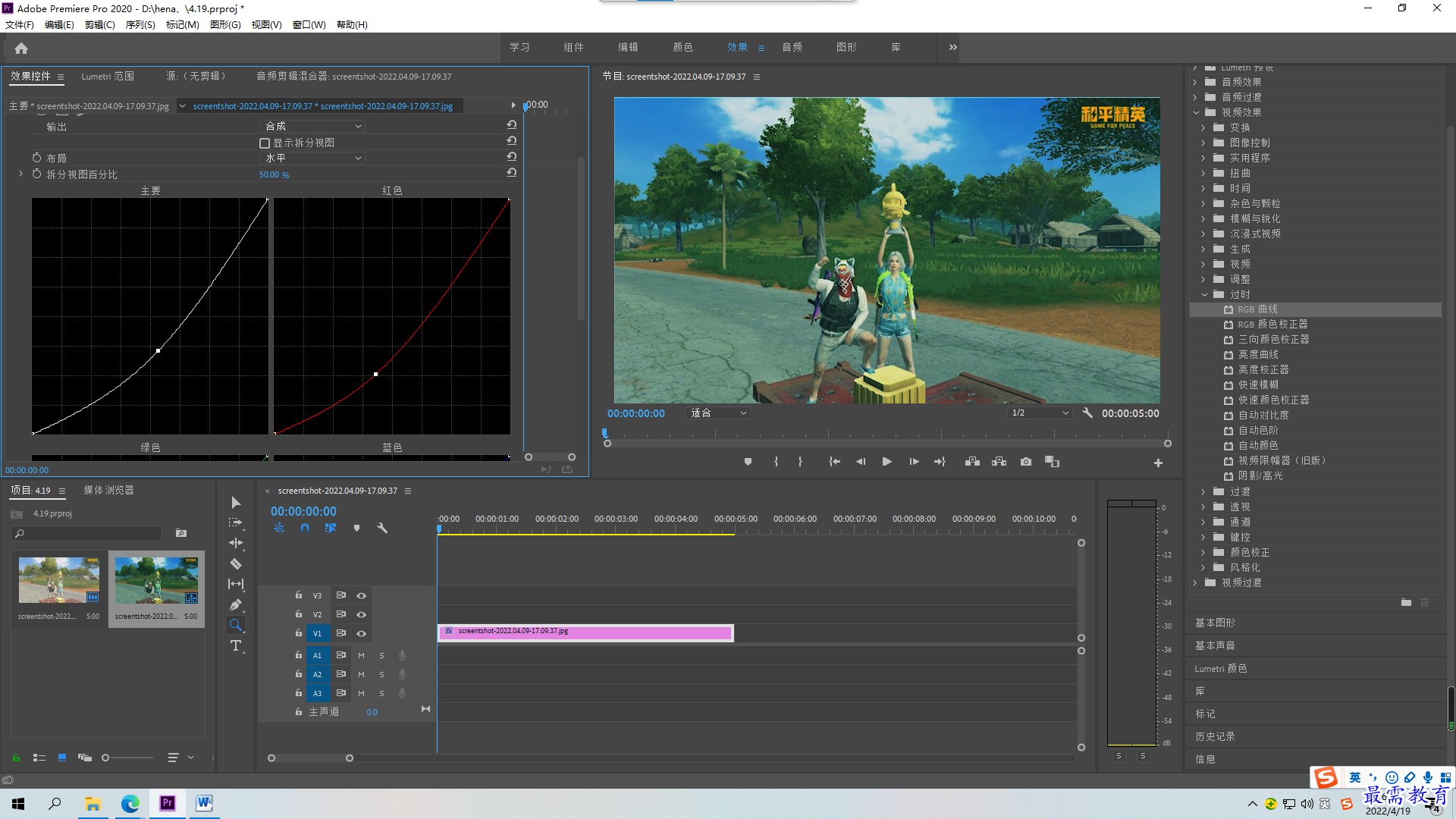This screenshot has height=819, width=1456.
Task: Open the 文件(F) menu
Action: [20, 25]
